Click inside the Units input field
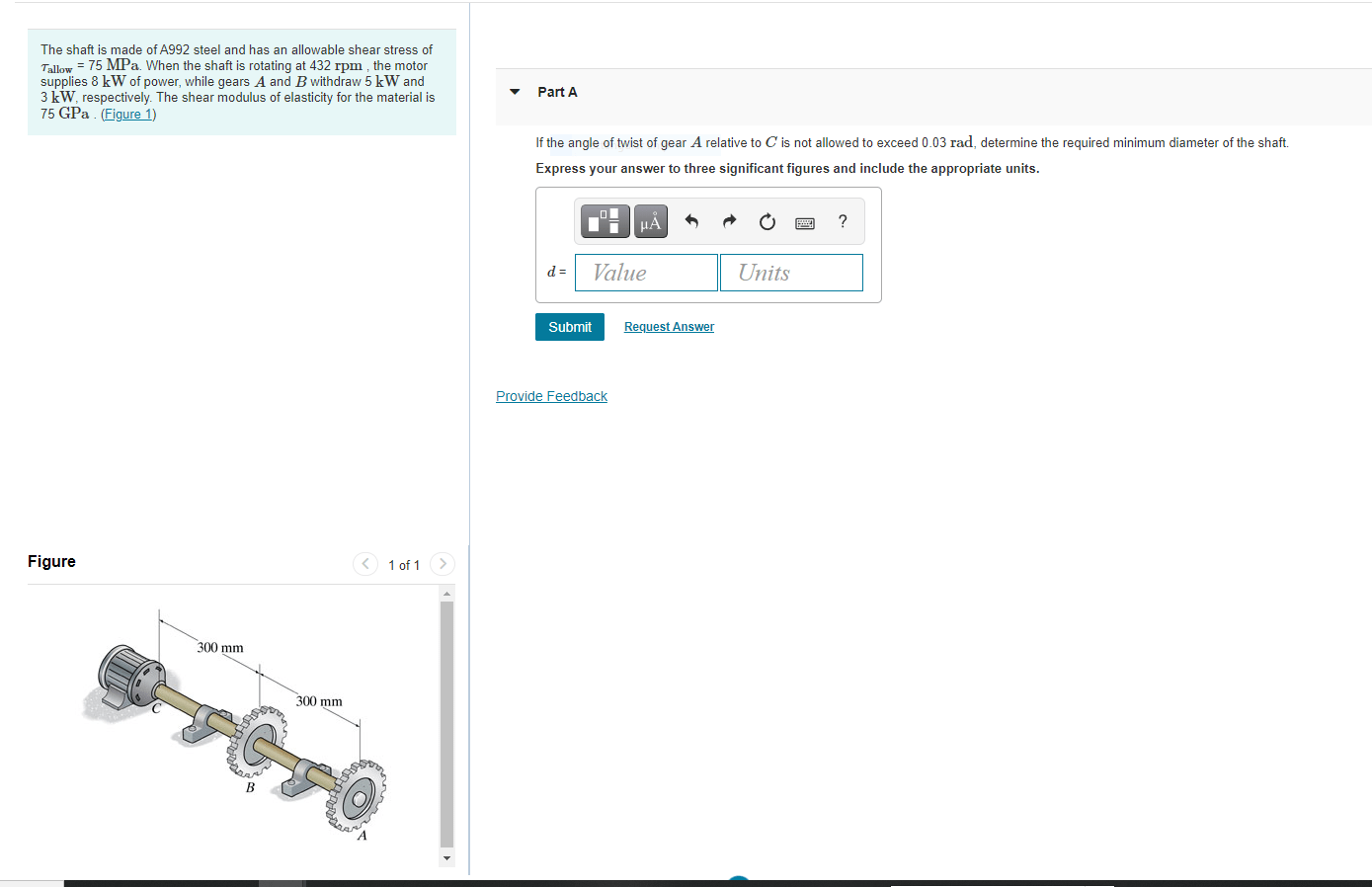The image size is (1372, 887). pyautogui.click(x=790, y=272)
